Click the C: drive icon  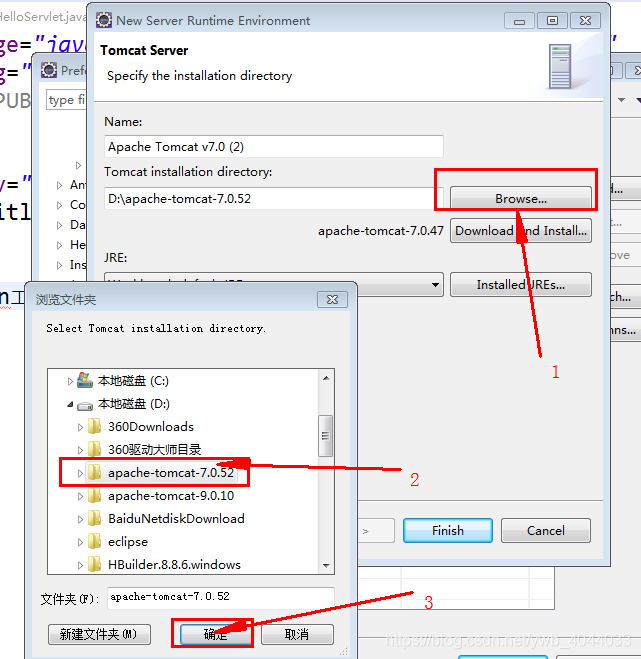tap(85, 380)
